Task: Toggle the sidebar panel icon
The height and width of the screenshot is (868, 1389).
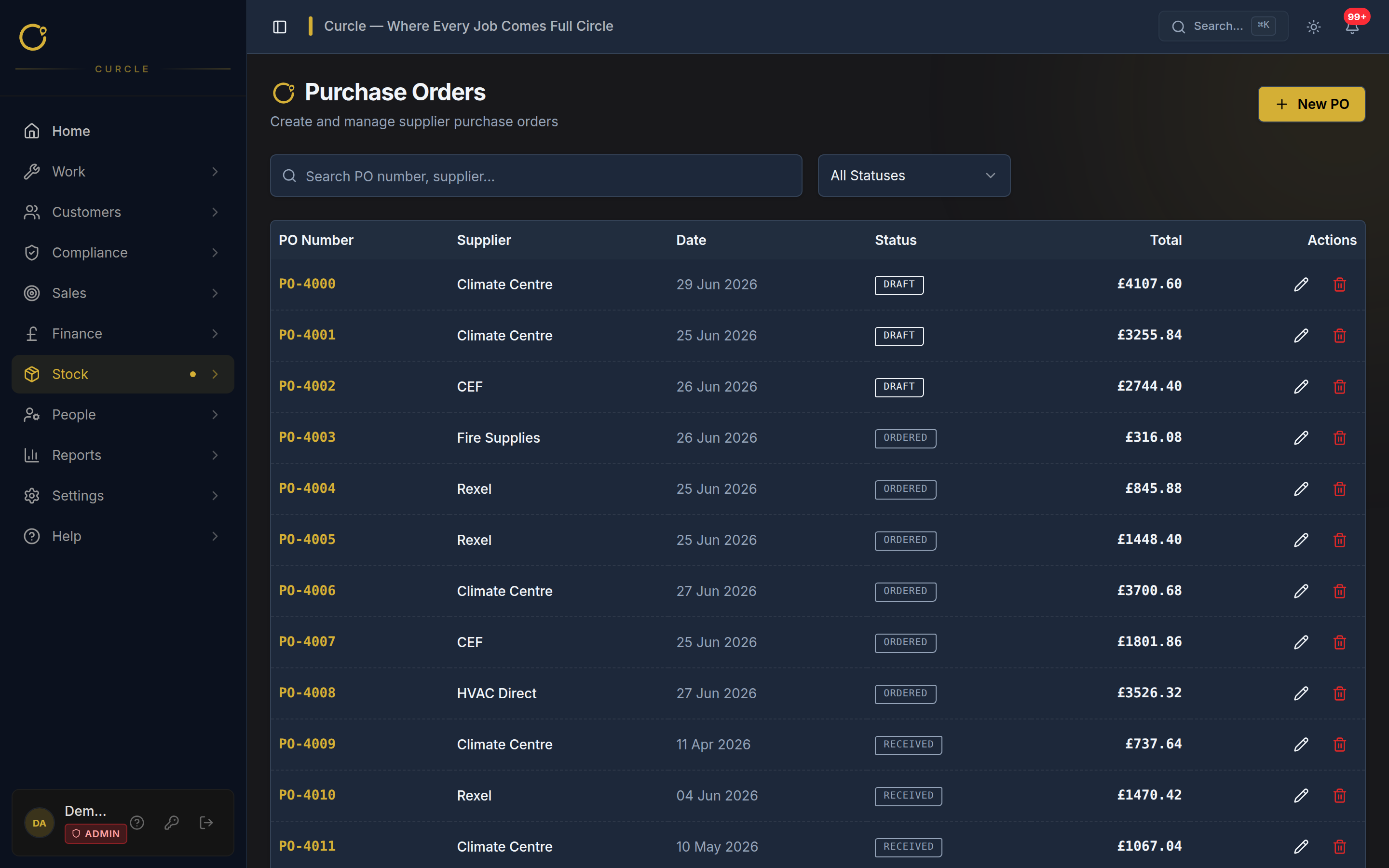Action: click(280, 27)
